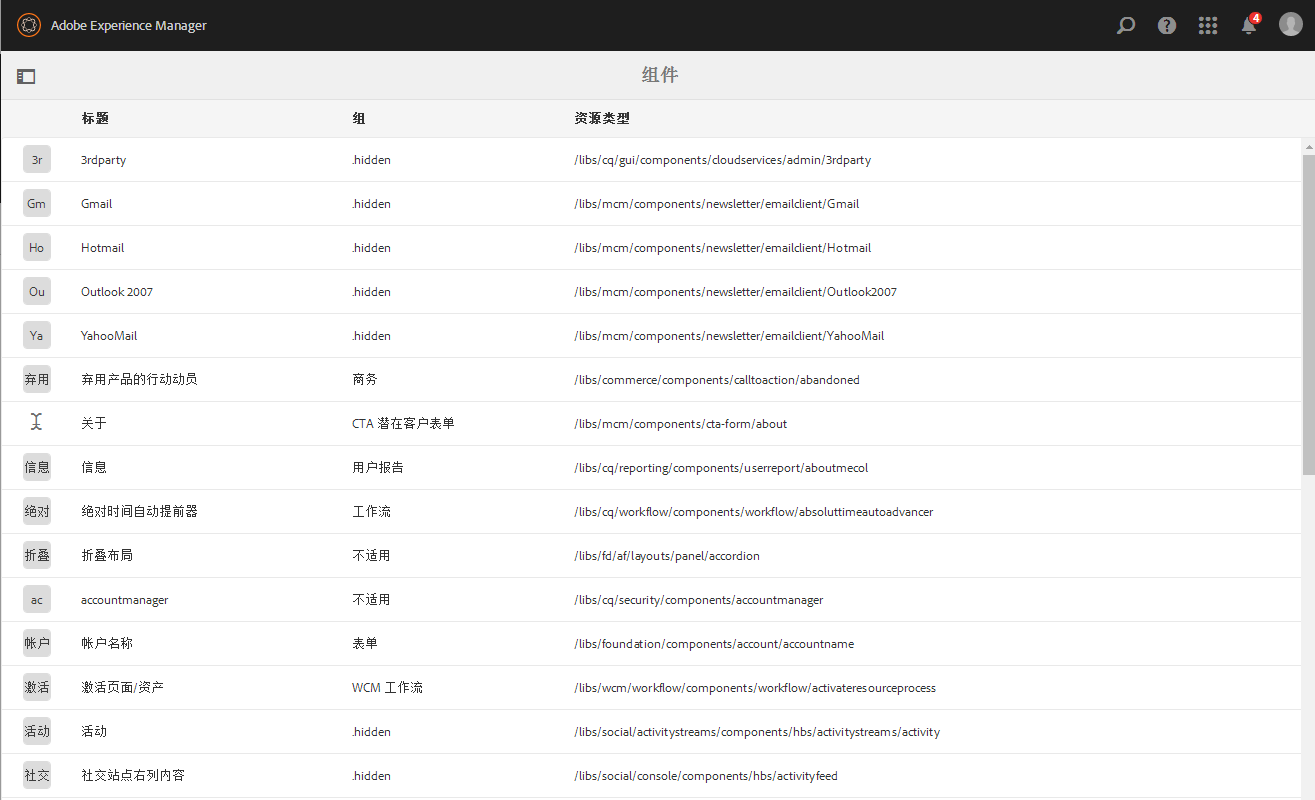Select the '社交站点右列内容' title

(133, 776)
